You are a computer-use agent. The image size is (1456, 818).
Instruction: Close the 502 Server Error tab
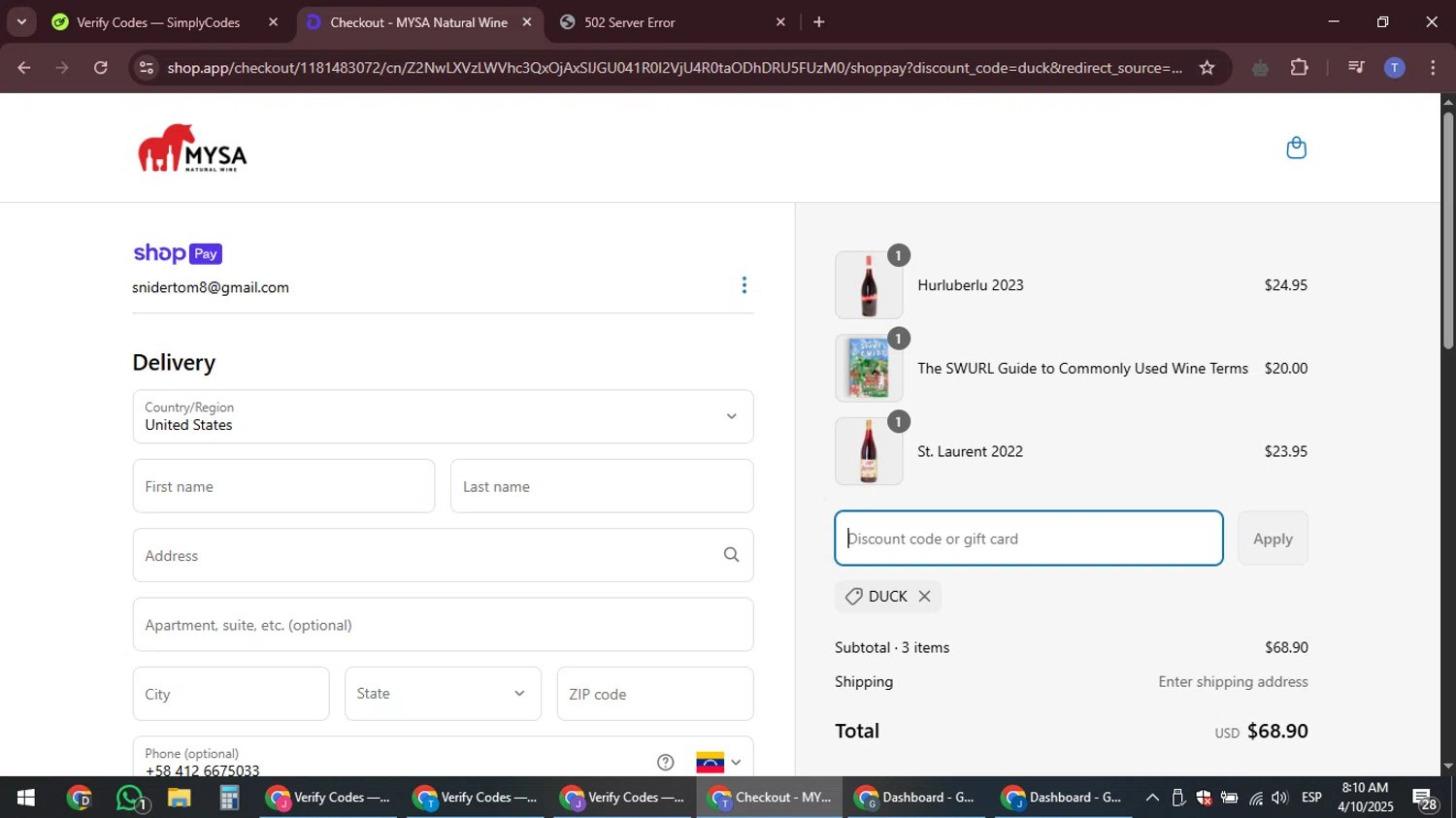pyautogui.click(x=780, y=22)
